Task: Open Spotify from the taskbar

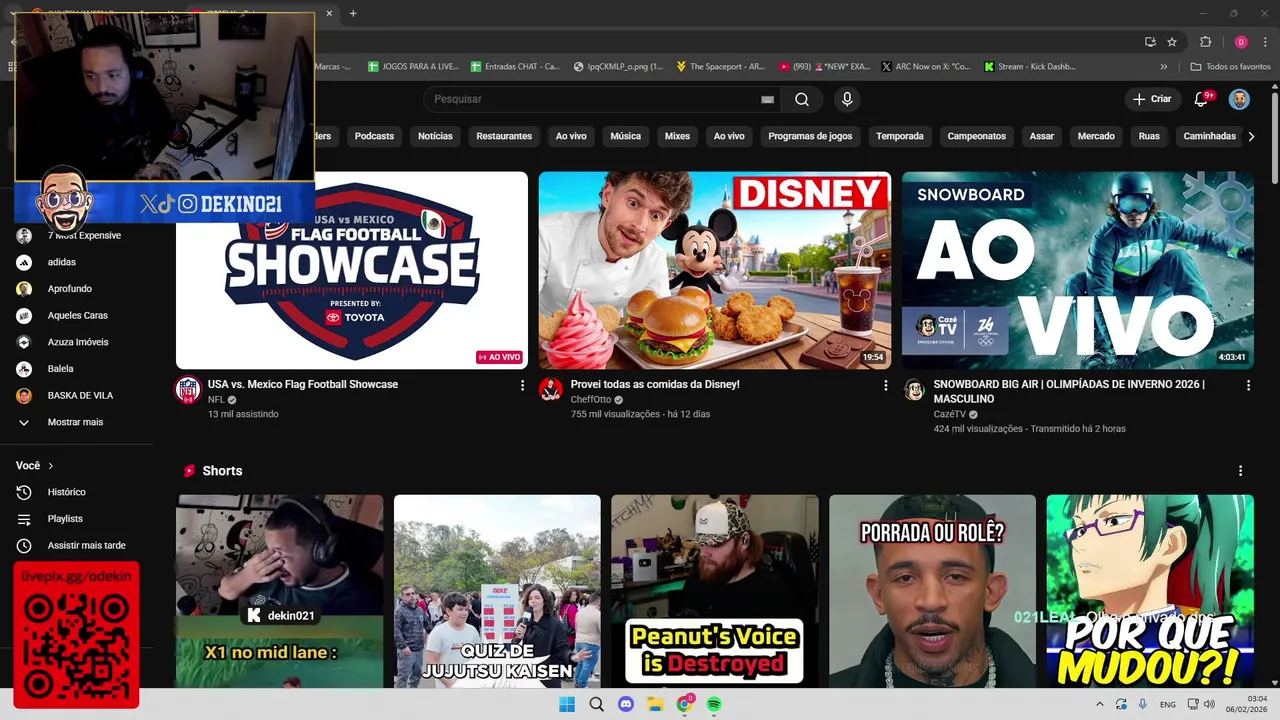Action: (x=714, y=704)
